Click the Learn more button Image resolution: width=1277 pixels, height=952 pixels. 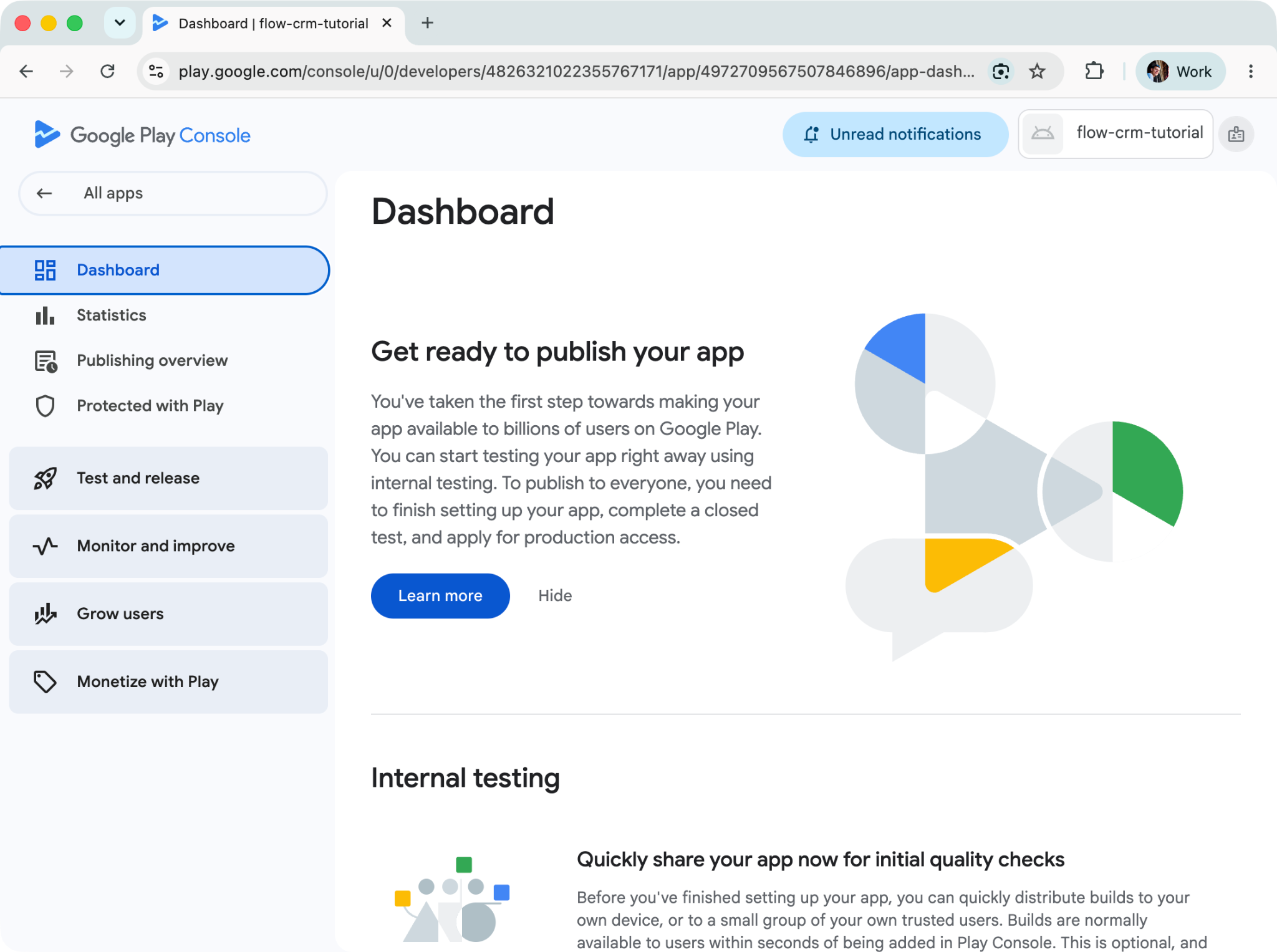[x=440, y=596]
